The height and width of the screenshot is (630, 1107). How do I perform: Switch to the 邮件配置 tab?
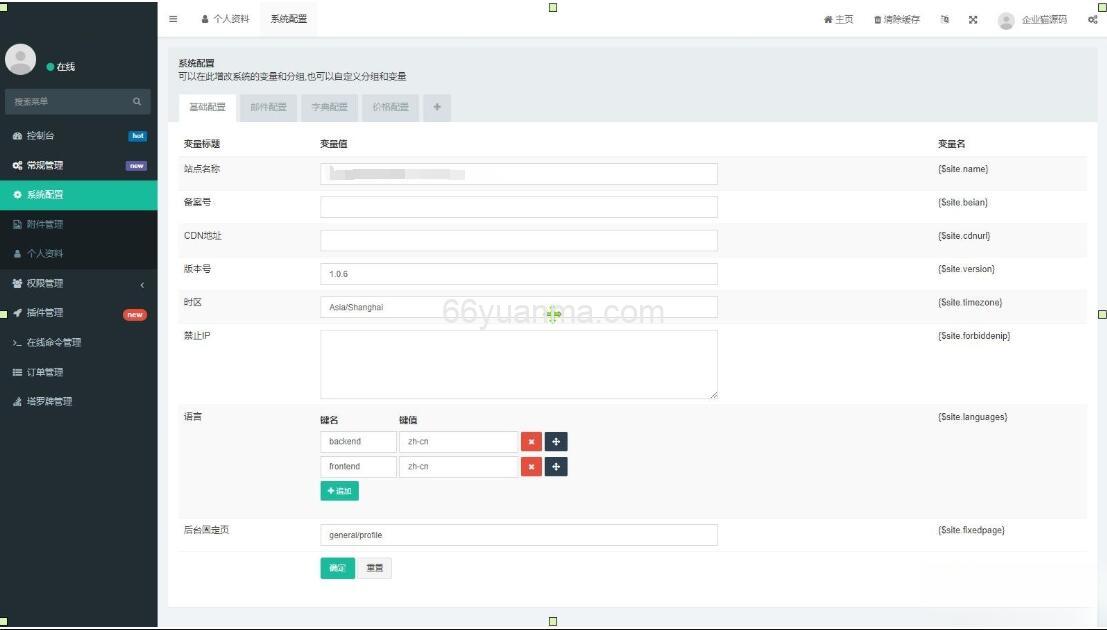coord(268,107)
